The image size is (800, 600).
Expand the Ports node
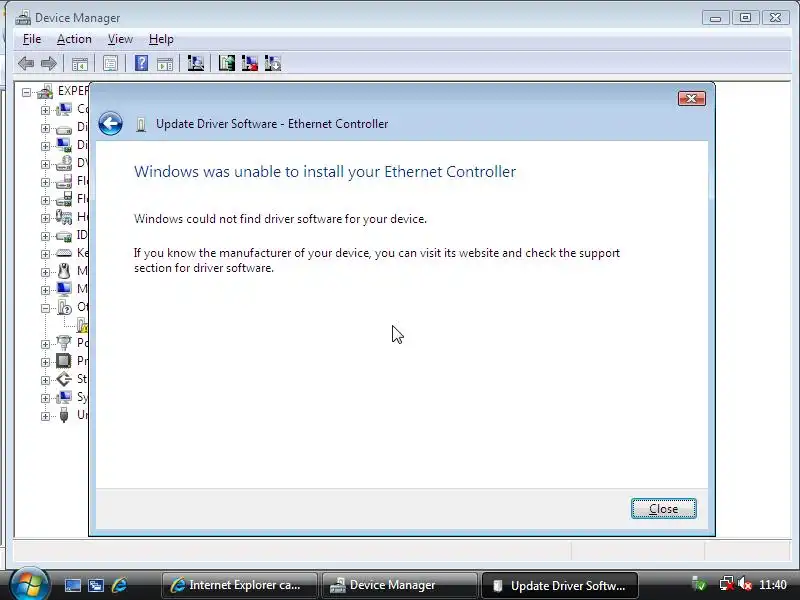[x=45, y=344]
